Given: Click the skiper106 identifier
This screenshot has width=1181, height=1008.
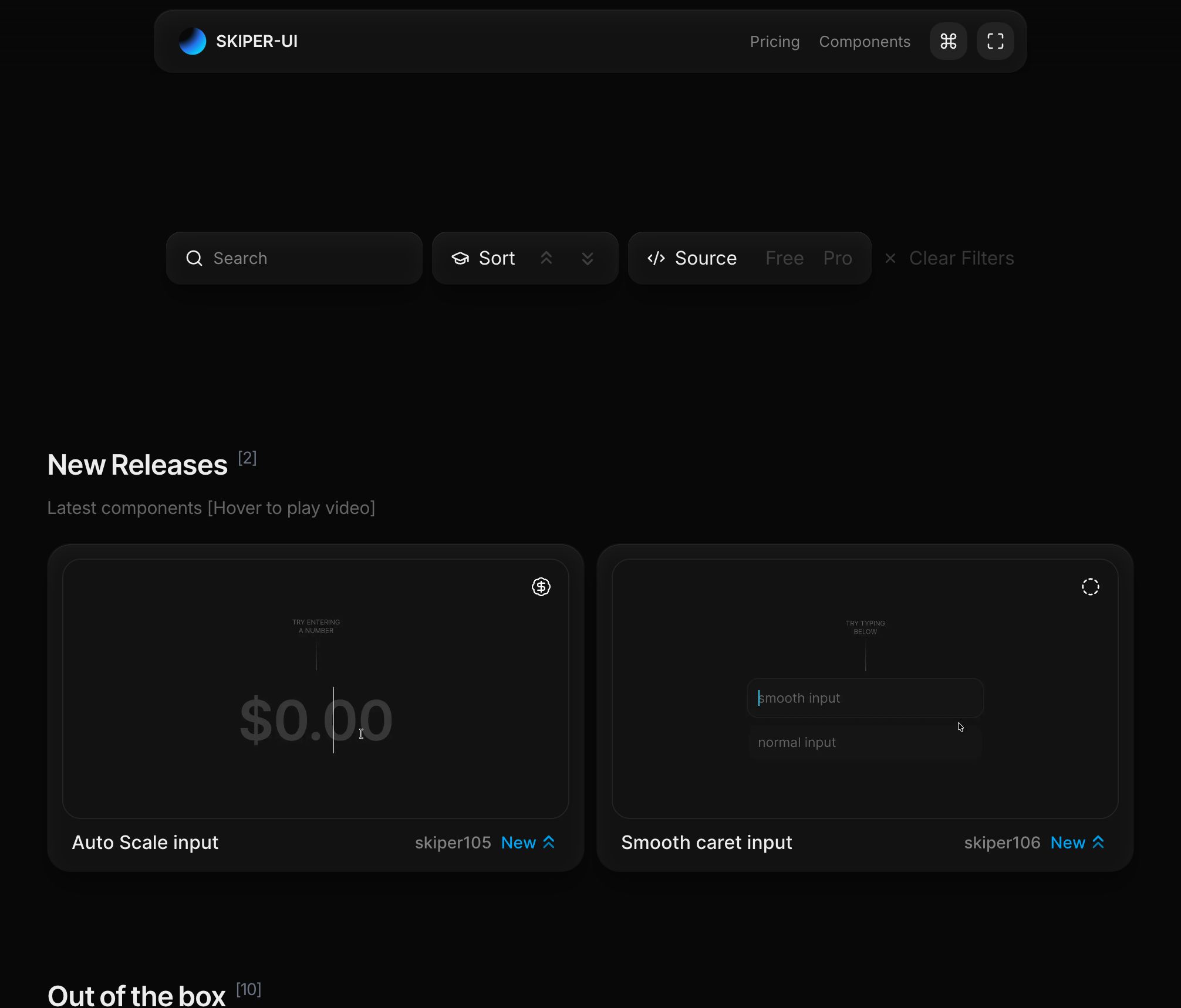Looking at the screenshot, I should [1002, 843].
